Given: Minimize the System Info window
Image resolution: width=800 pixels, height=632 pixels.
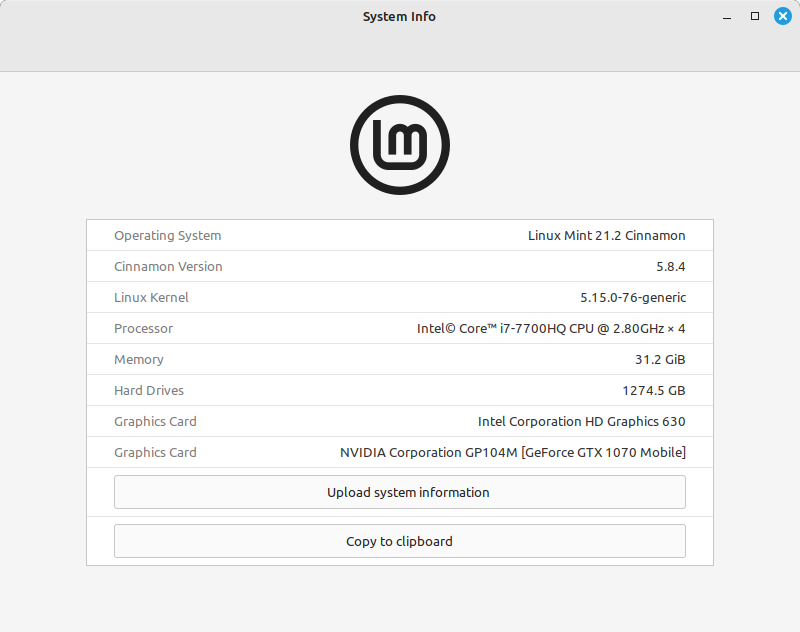Looking at the screenshot, I should [x=727, y=17].
